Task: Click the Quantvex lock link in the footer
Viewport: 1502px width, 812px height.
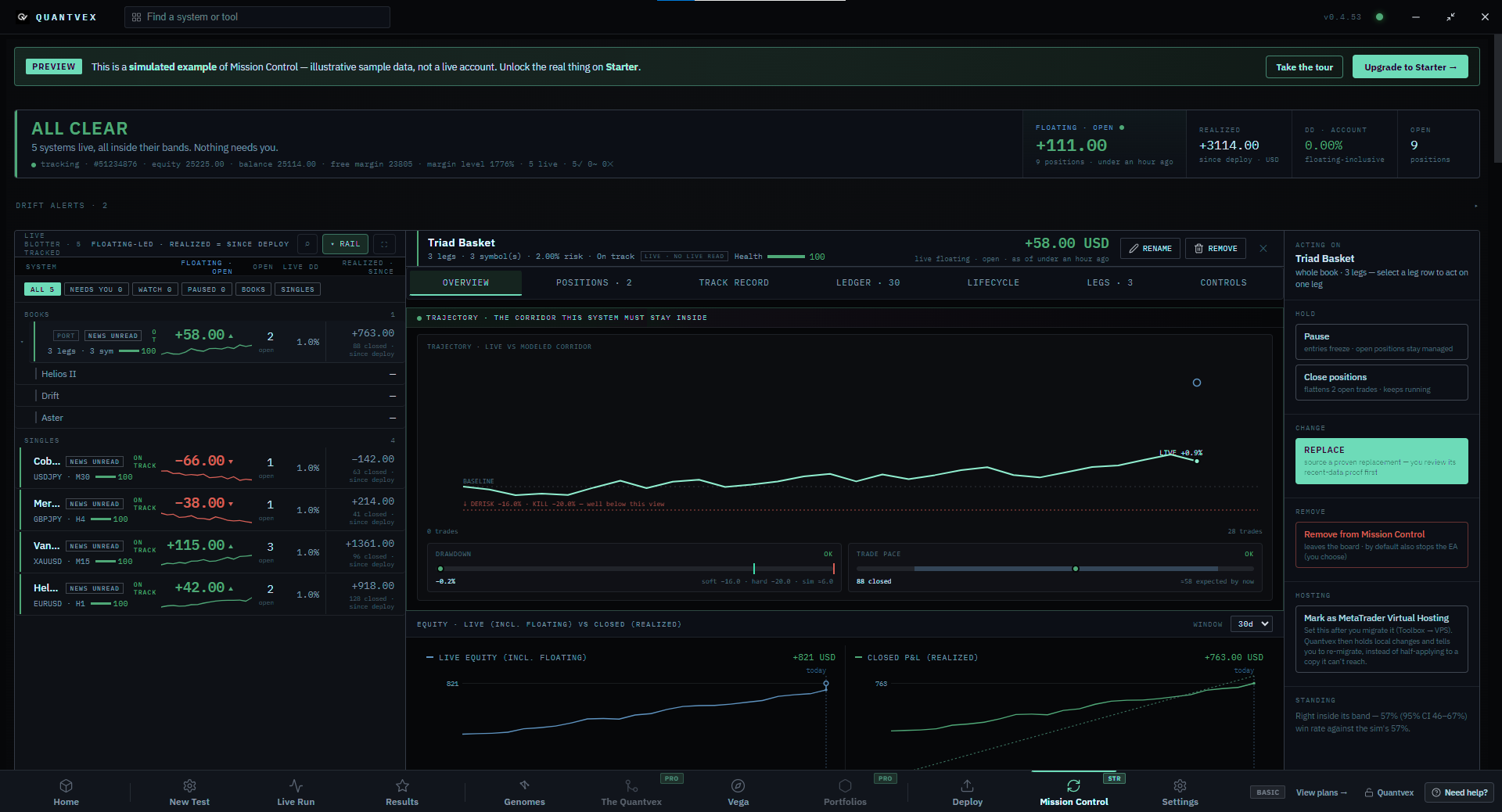Action: coord(1389,792)
